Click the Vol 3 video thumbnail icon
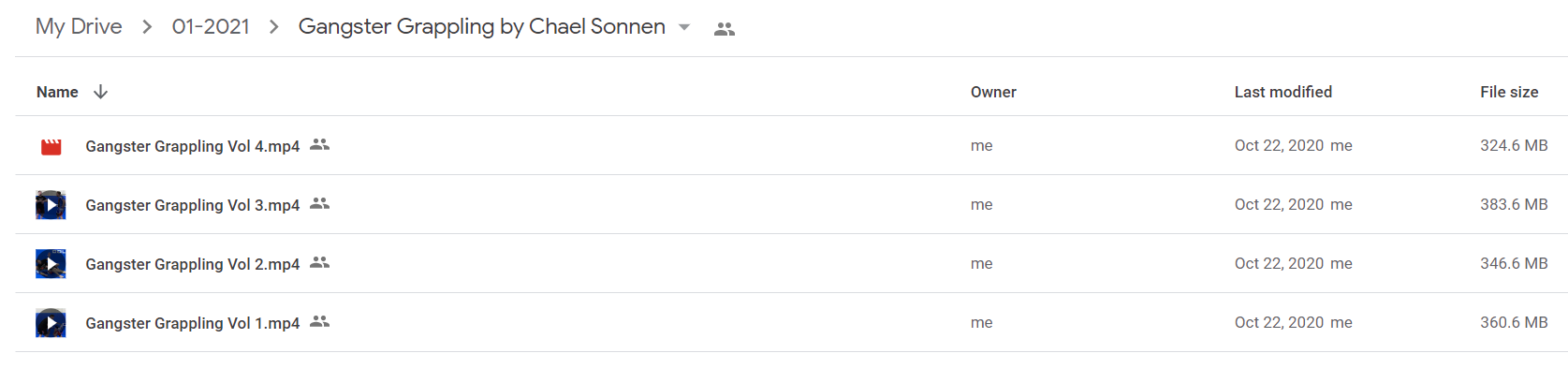 click(51, 205)
